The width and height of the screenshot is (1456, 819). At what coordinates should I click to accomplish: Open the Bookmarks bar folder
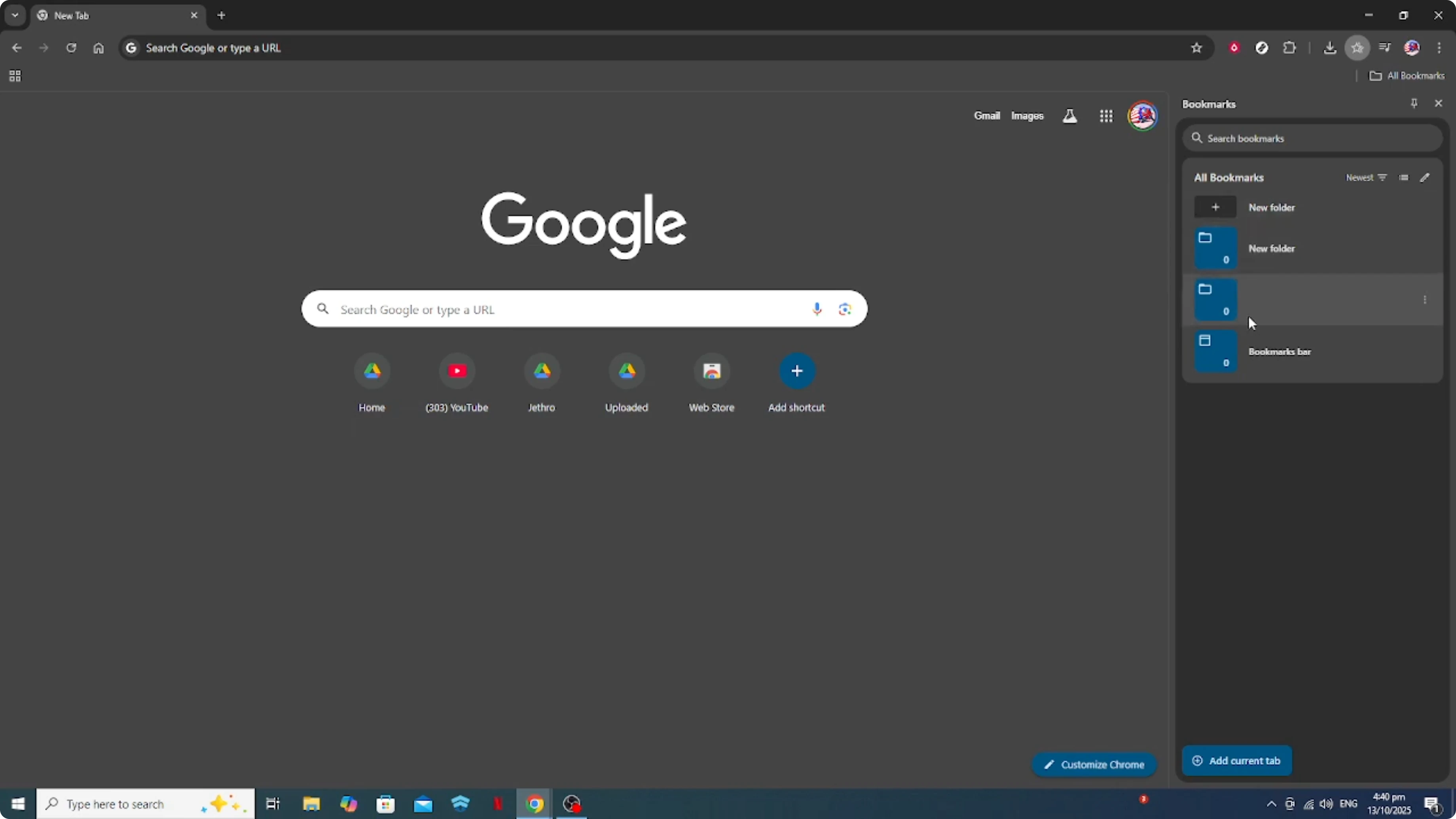click(1312, 352)
